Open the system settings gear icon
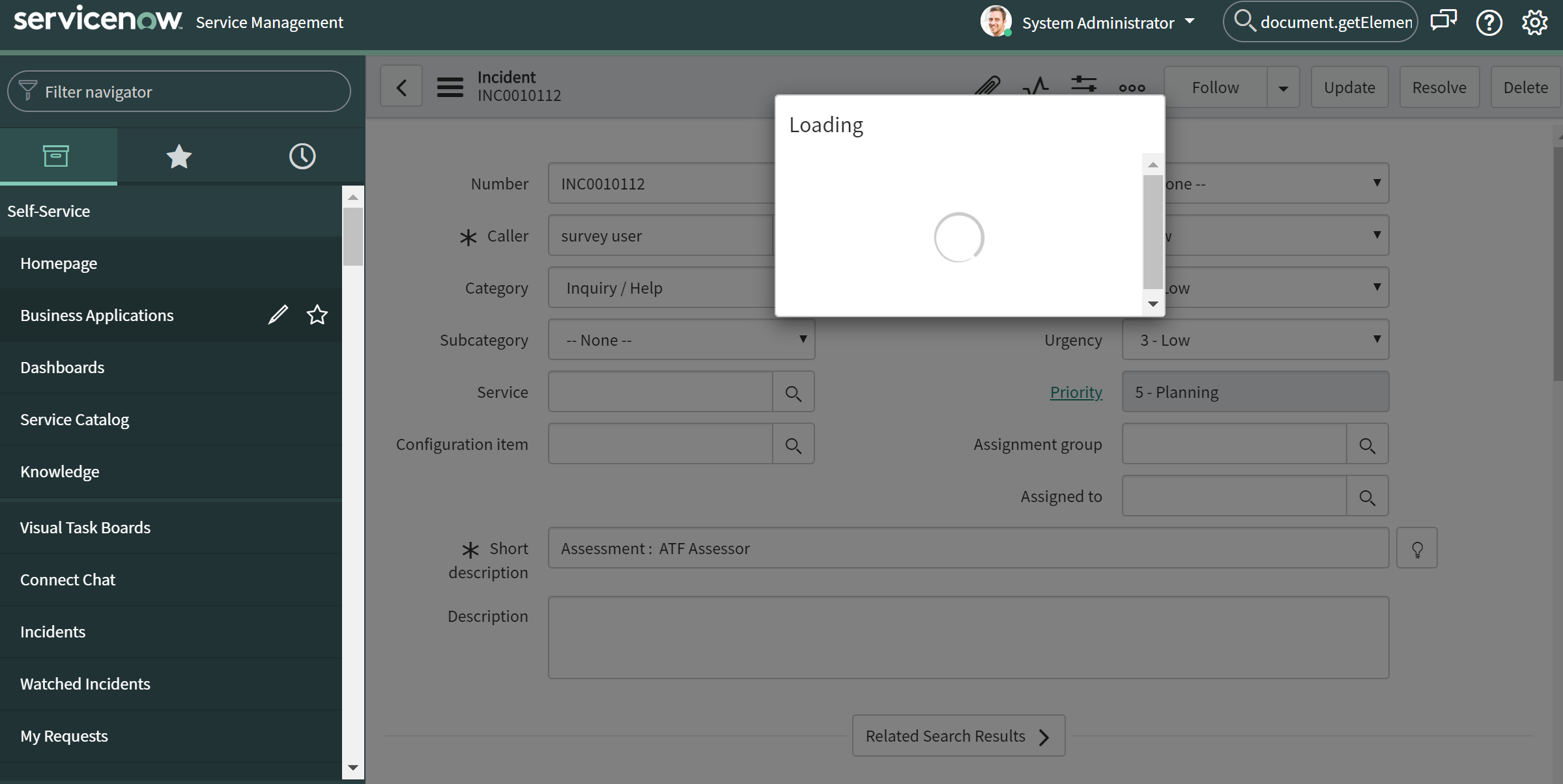The image size is (1563, 784). pos(1534,23)
